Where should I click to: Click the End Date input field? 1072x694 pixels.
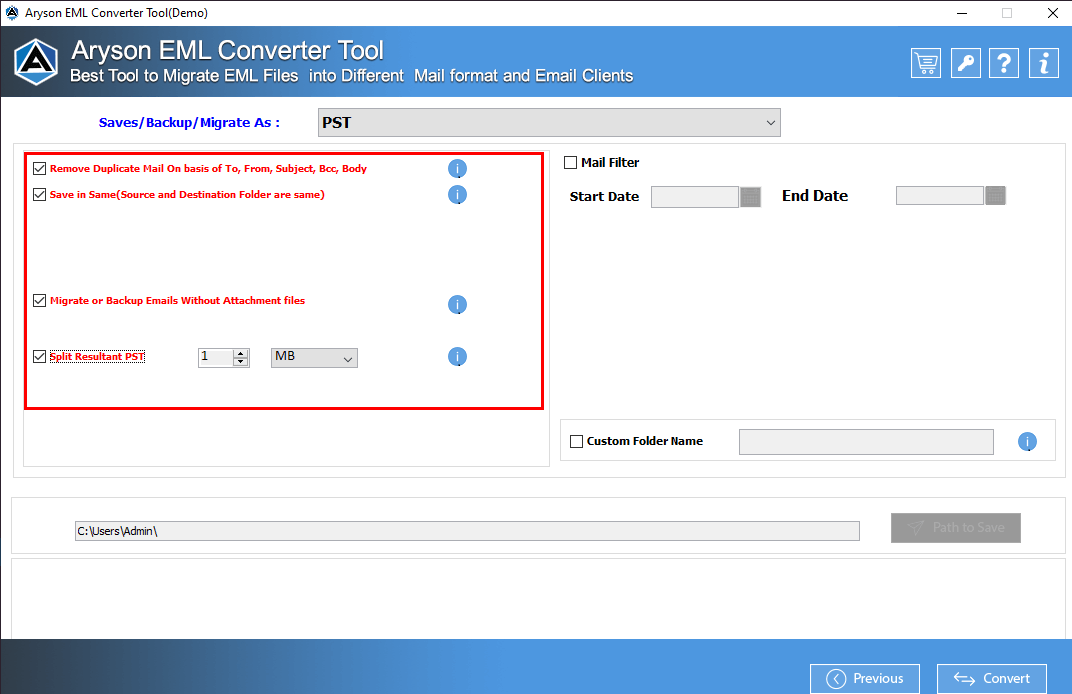[x=939, y=196]
